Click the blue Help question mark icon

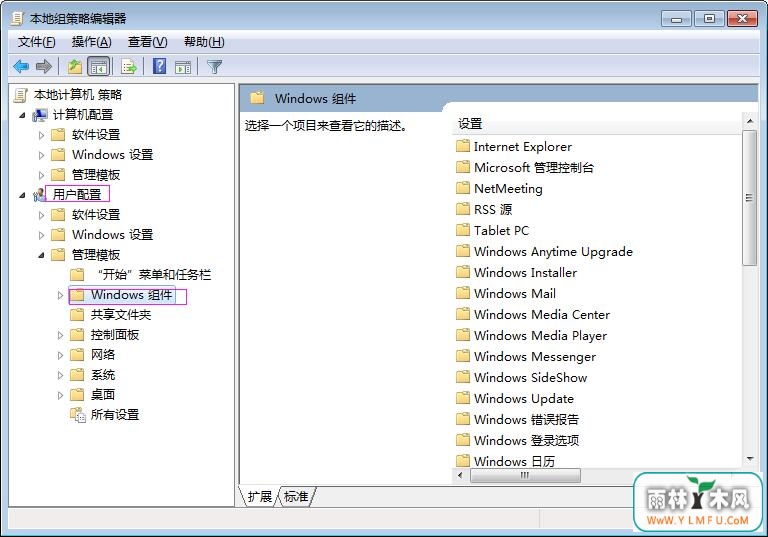pyautogui.click(x=160, y=66)
